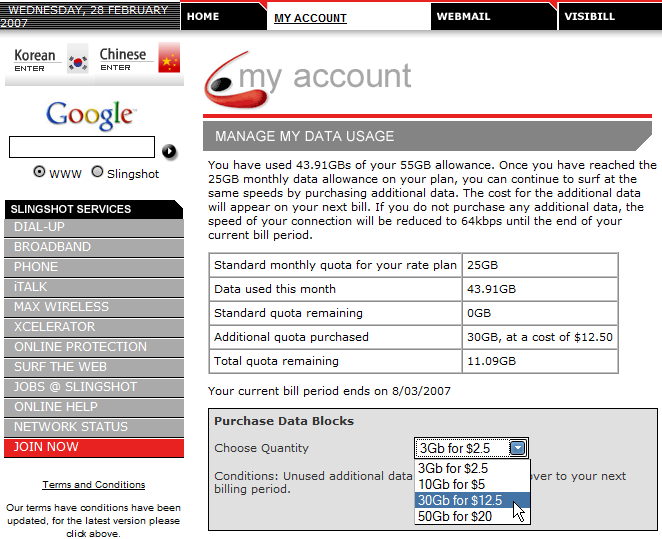
Task: Choose the 30Gb for $12.5 option
Action: (472, 500)
